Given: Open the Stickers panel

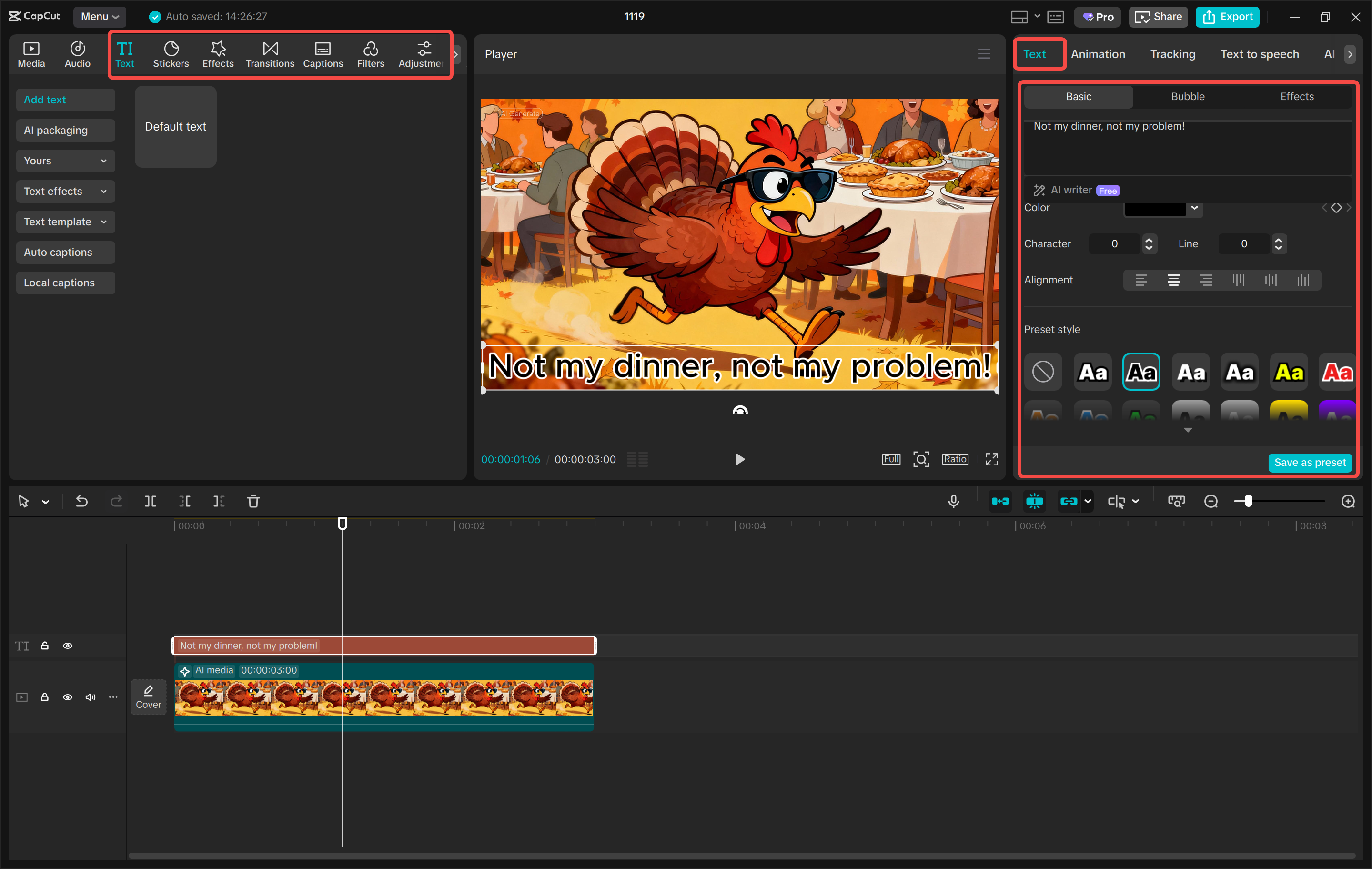Looking at the screenshot, I should [171, 55].
